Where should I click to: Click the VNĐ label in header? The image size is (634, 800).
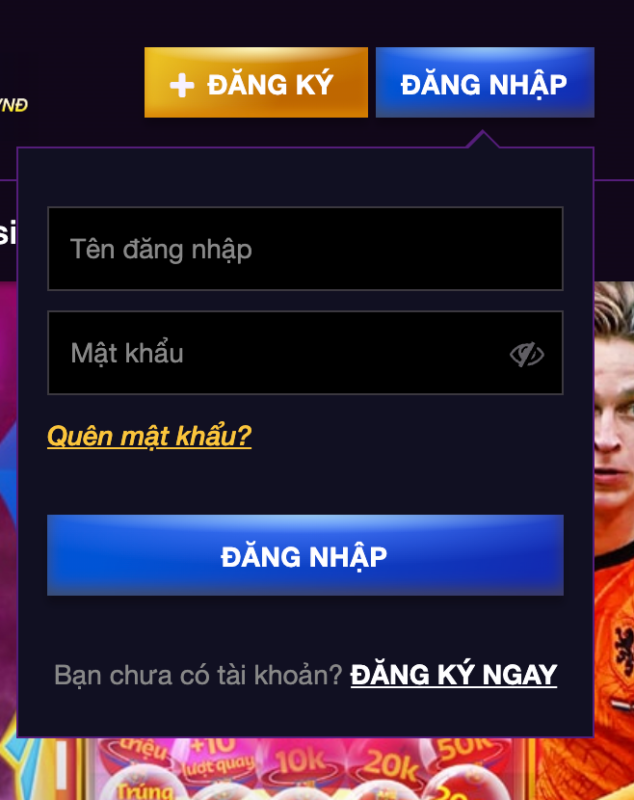click(x=14, y=105)
